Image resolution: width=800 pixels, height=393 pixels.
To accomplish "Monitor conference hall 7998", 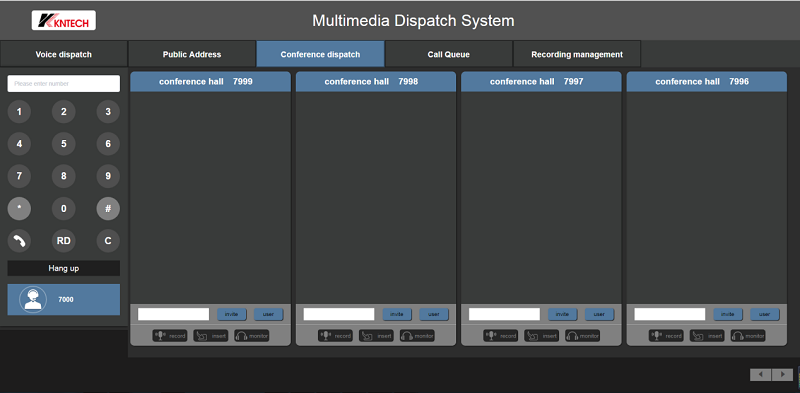I will (417, 336).
